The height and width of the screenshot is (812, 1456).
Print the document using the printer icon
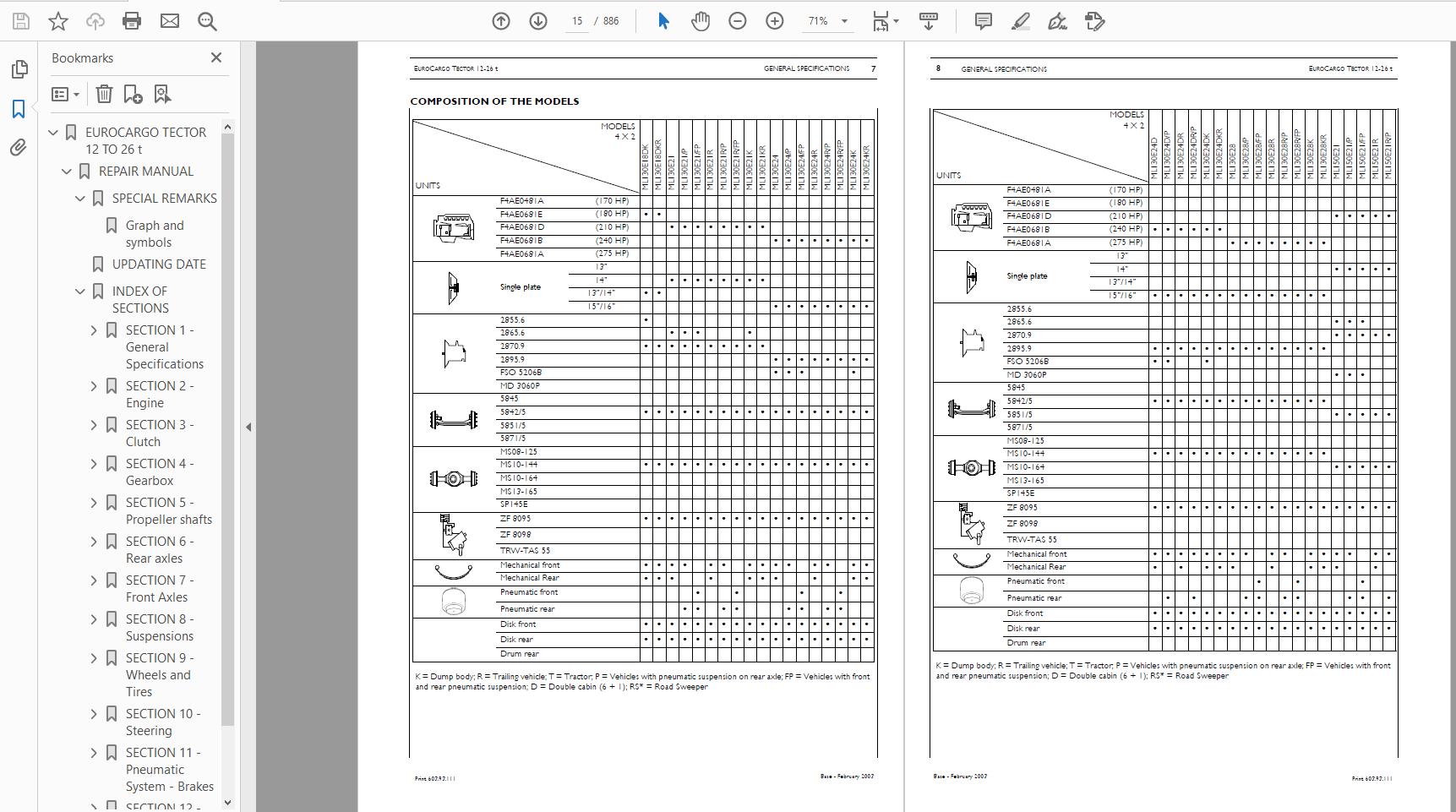pos(132,21)
